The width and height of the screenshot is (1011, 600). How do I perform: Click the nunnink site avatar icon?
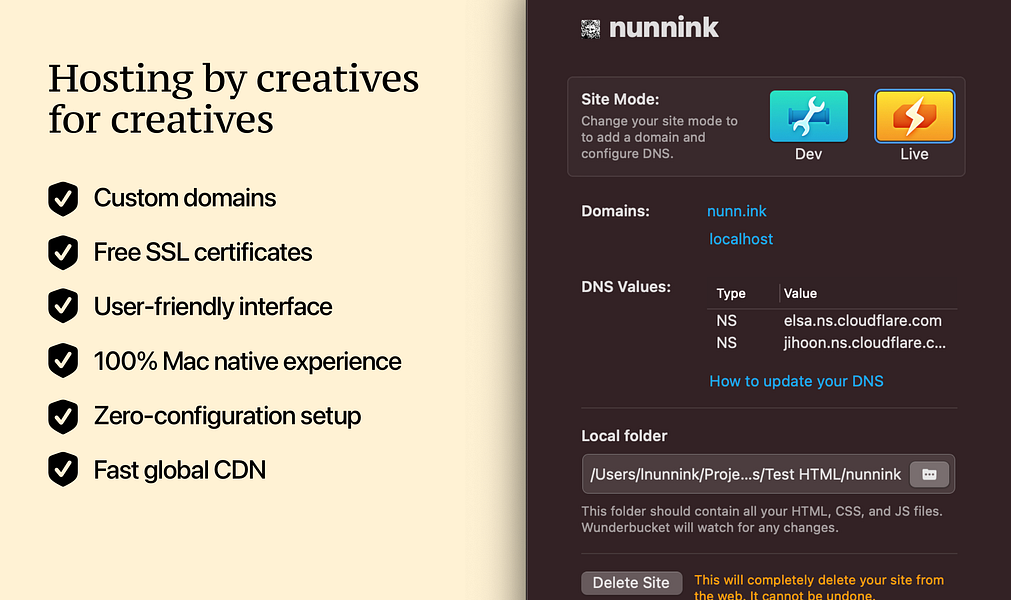point(590,29)
